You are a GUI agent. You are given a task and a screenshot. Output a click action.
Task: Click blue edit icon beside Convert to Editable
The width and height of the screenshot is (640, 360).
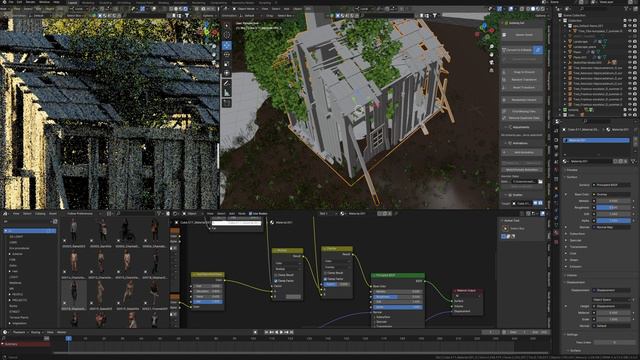click(x=538, y=50)
